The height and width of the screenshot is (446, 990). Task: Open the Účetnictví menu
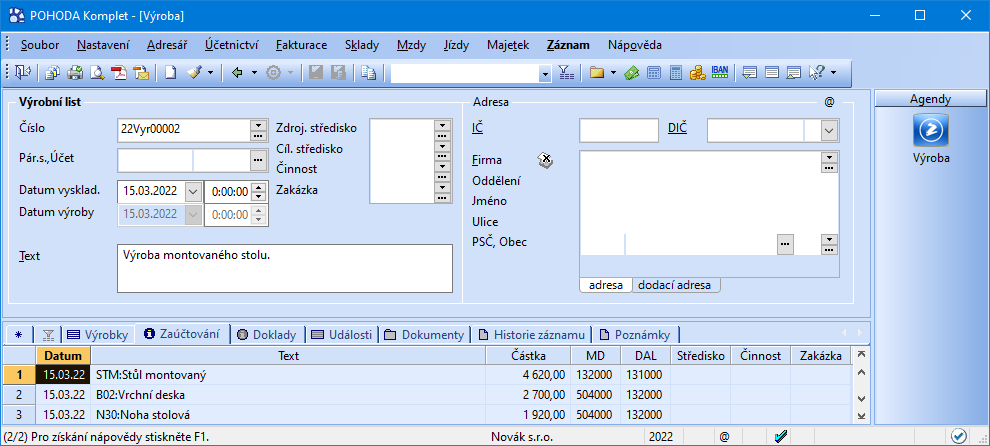(230, 45)
